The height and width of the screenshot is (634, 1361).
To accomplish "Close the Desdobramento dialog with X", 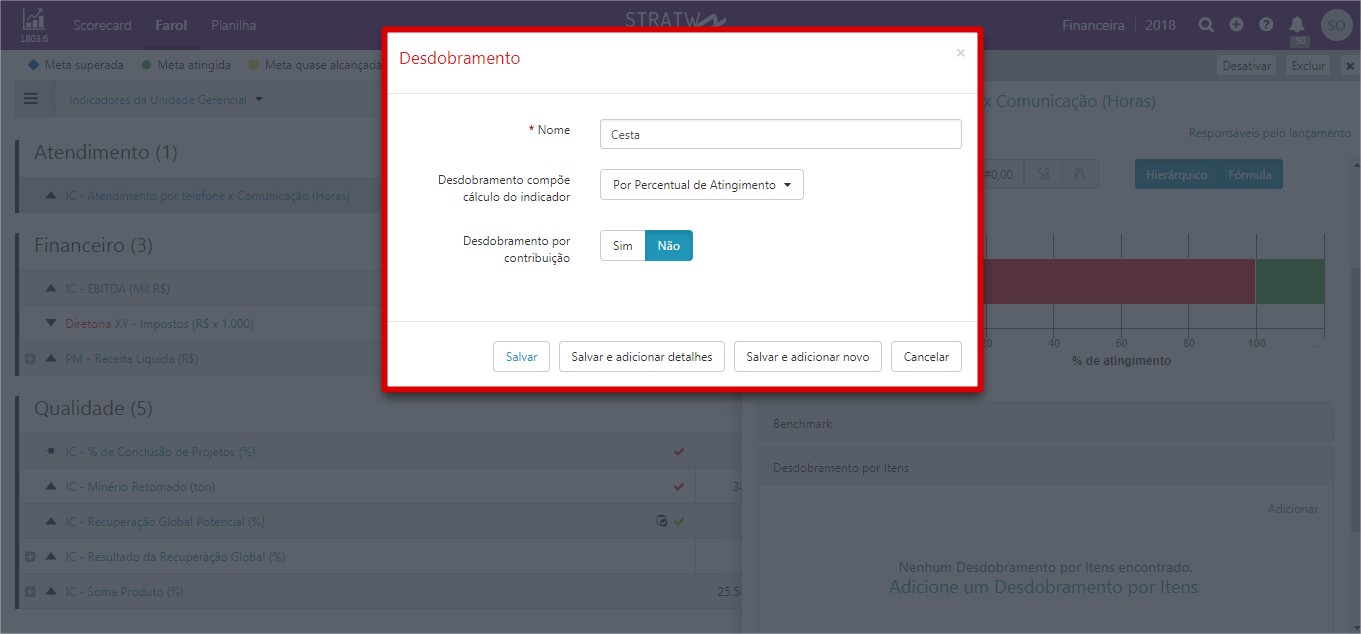I will (961, 53).
